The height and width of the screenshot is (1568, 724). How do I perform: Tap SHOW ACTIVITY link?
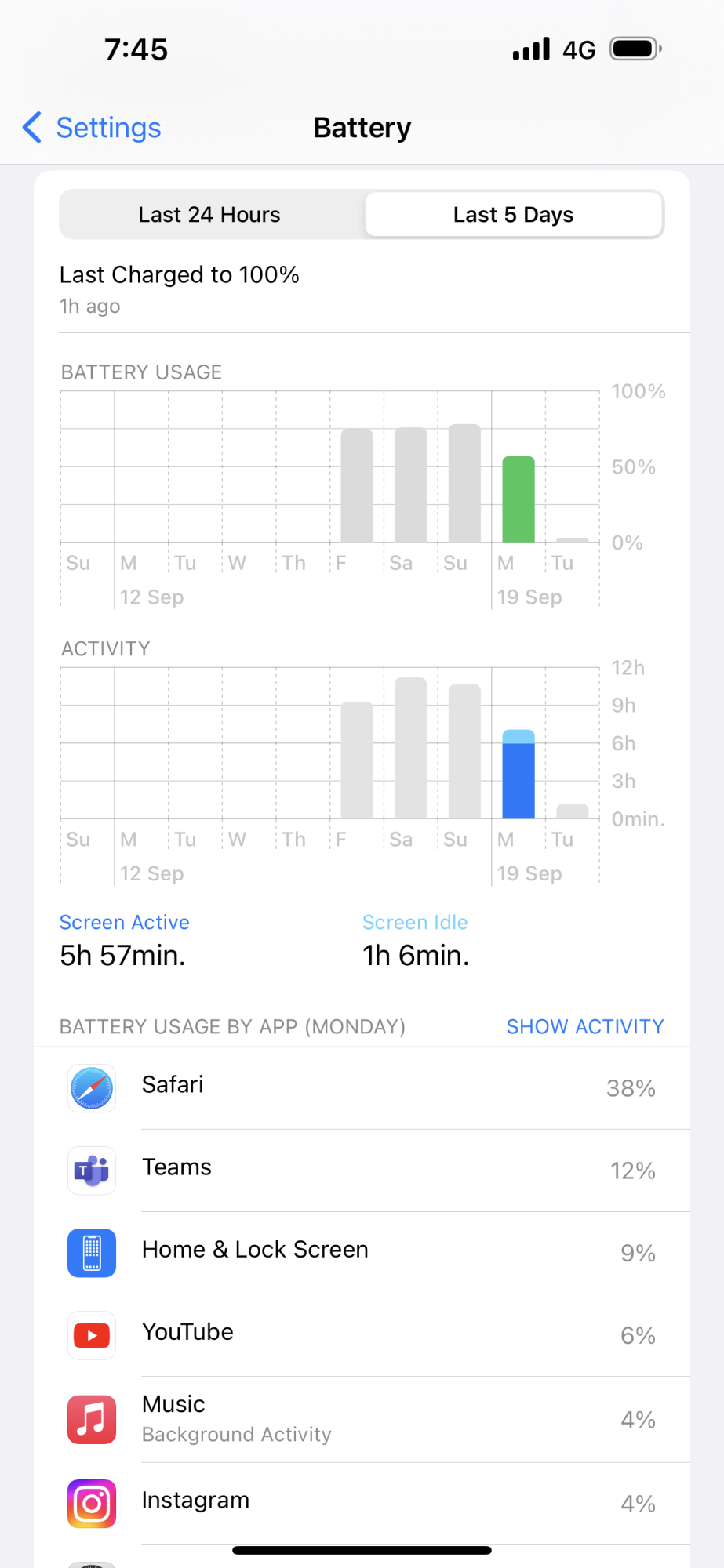pyautogui.click(x=585, y=1026)
